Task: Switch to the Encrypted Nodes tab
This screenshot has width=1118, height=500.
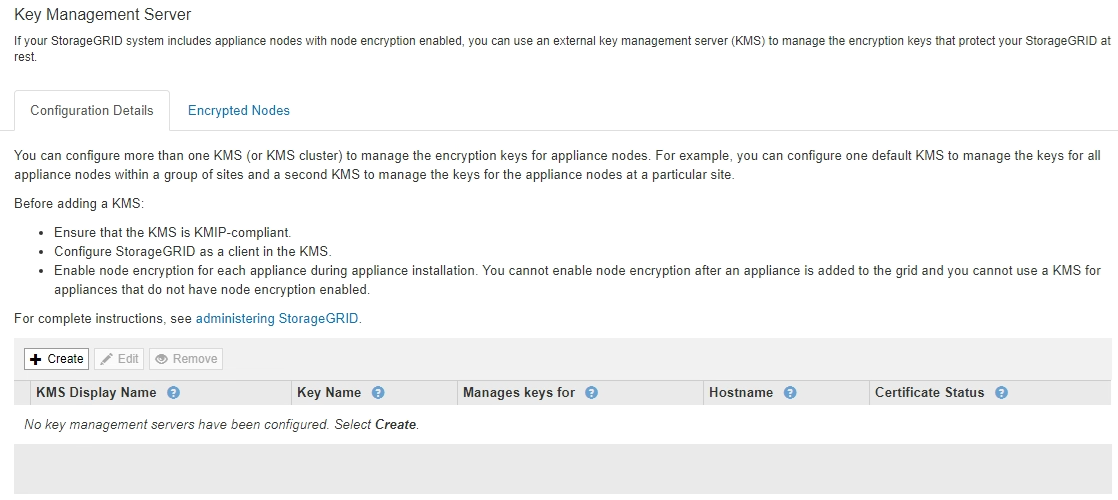Action: coord(239,111)
